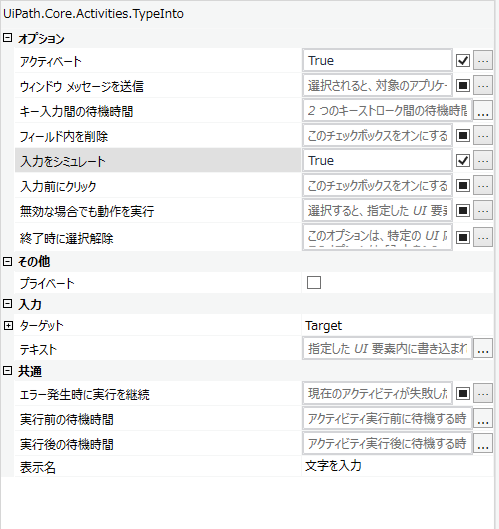Click the 表示名 value 文字を入力
The height and width of the screenshot is (529, 499).
point(333,466)
